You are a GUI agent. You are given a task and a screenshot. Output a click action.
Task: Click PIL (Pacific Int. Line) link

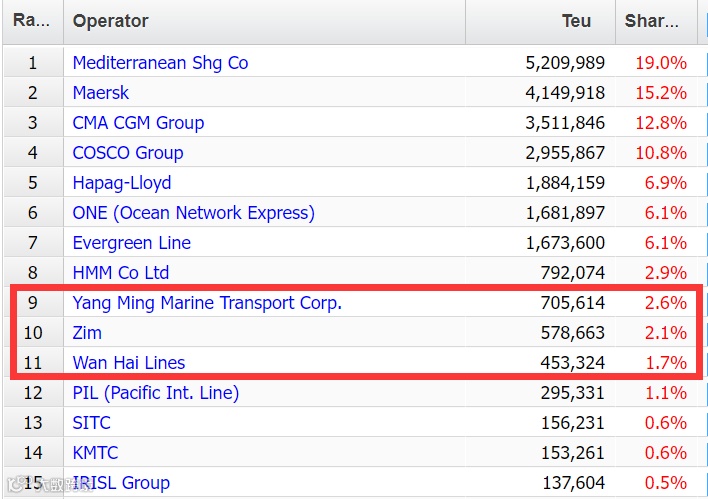tap(156, 393)
